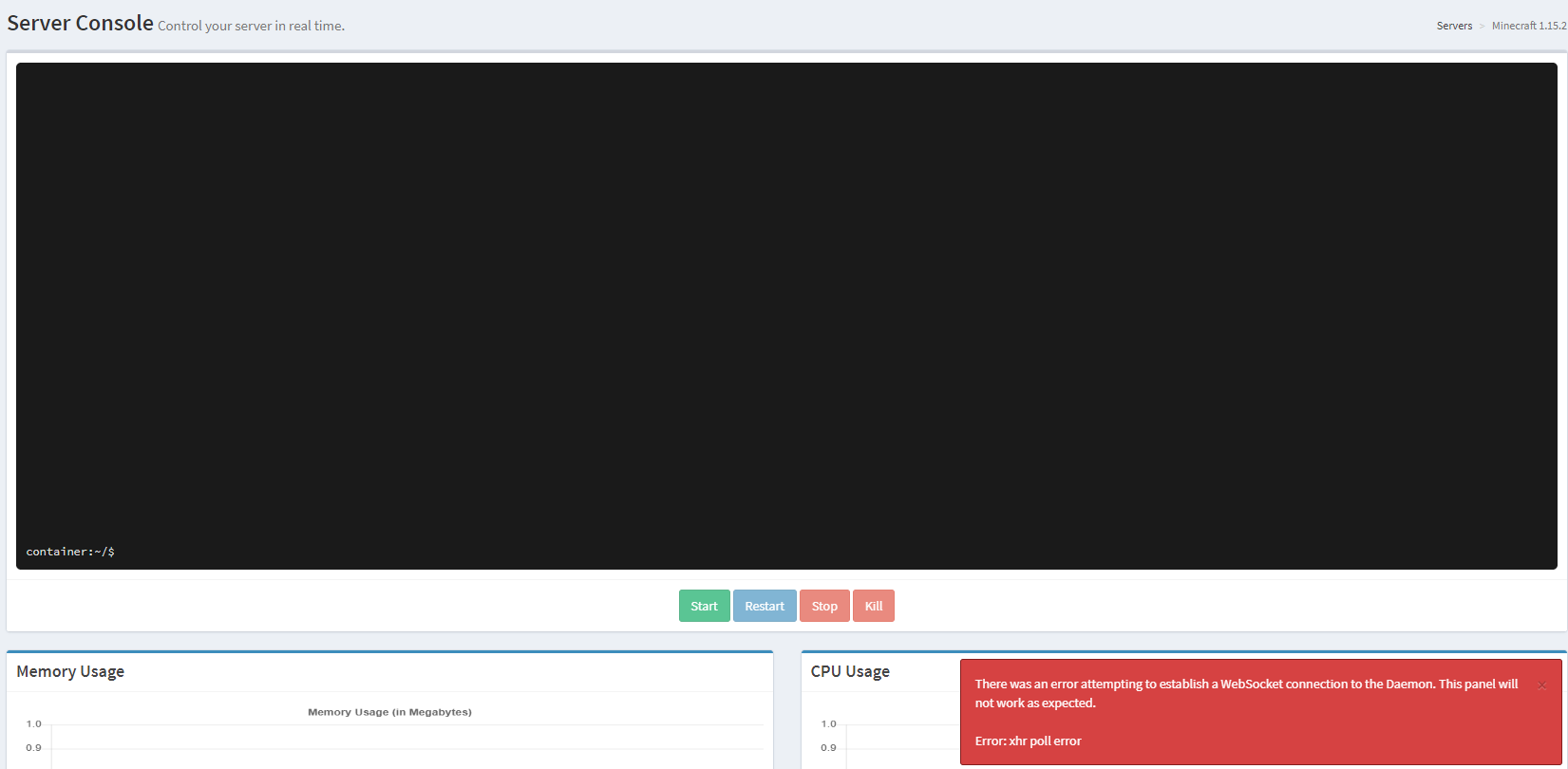Click the 0.9 axis label on CPU chart
Image resolution: width=1568 pixels, height=769 pixels.
tap(828, 747)
